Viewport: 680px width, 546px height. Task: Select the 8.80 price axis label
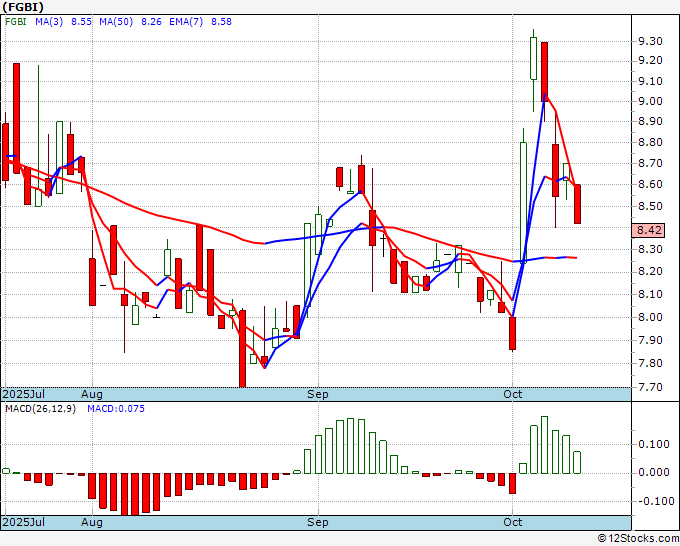click(650, 142)
